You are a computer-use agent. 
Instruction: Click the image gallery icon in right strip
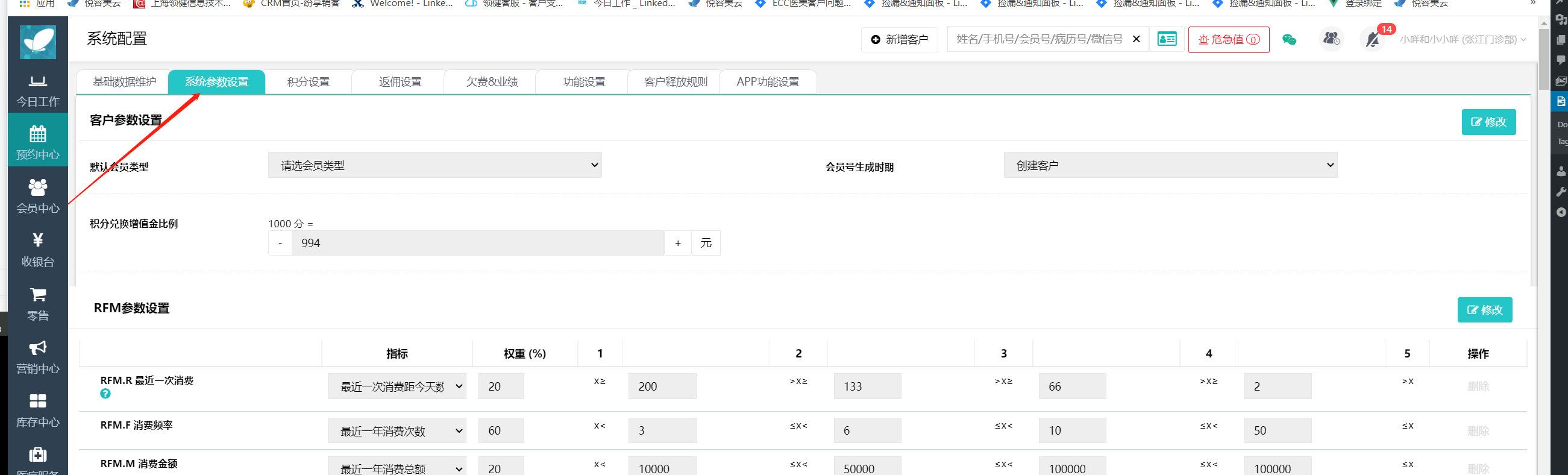1561,80
